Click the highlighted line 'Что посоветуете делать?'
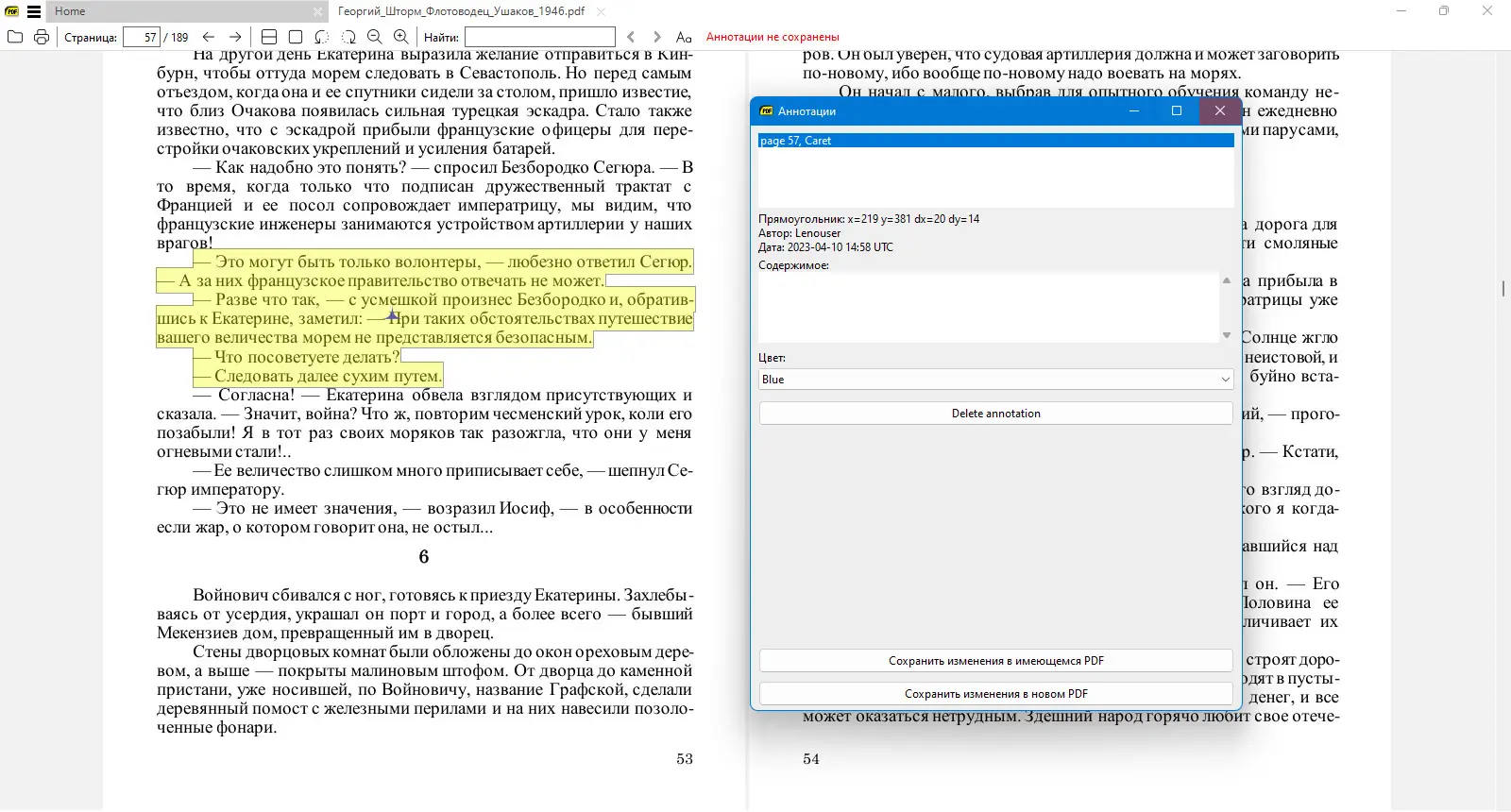The image size is (1511, 812). click(x=297, y=357)
